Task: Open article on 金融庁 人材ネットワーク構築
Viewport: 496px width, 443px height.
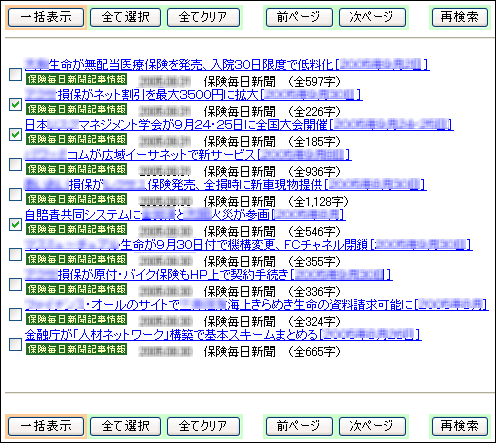Action: pos(223,335)
